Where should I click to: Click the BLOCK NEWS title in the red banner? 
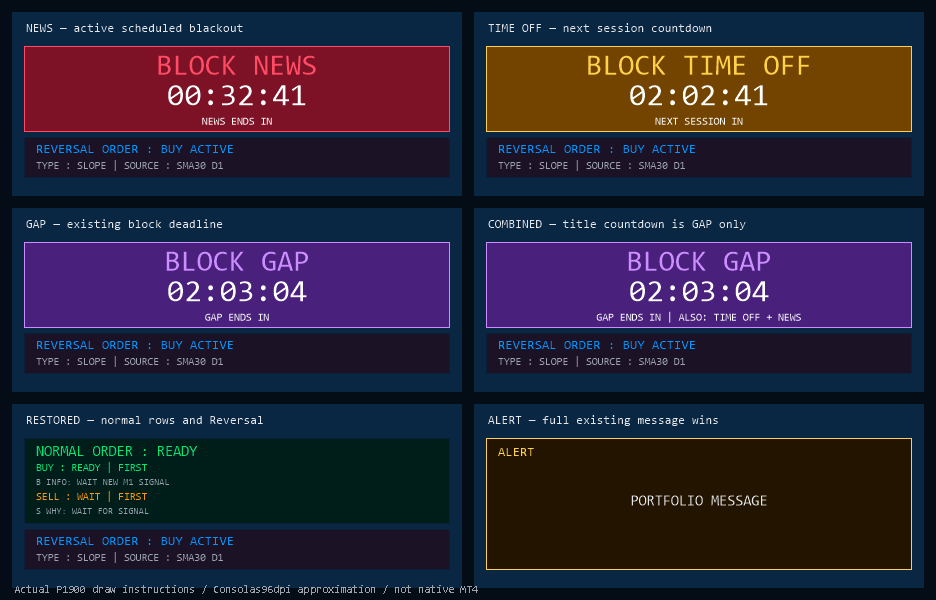coord(236,66)
